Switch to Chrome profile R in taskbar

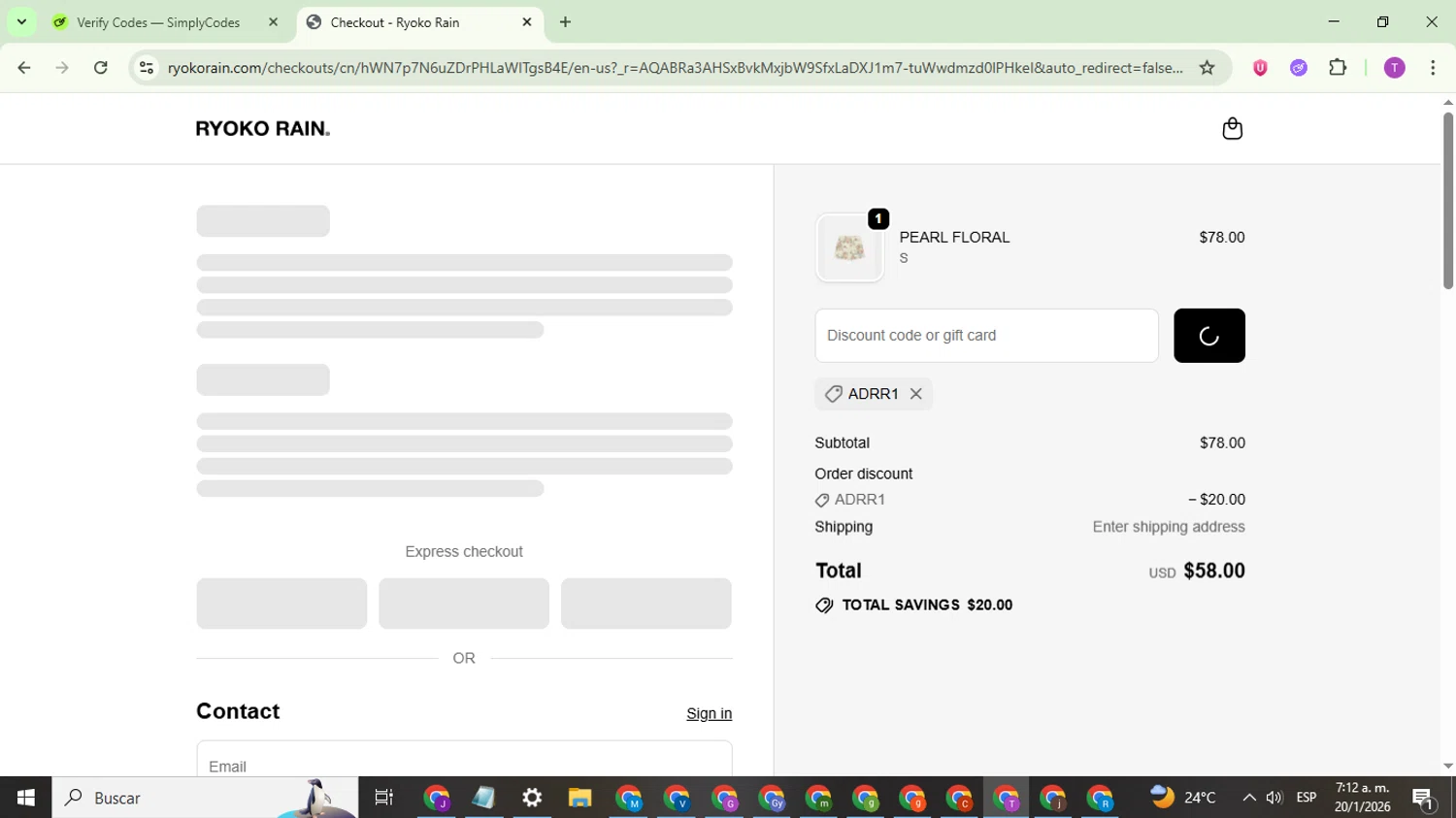pos(1101,799)
